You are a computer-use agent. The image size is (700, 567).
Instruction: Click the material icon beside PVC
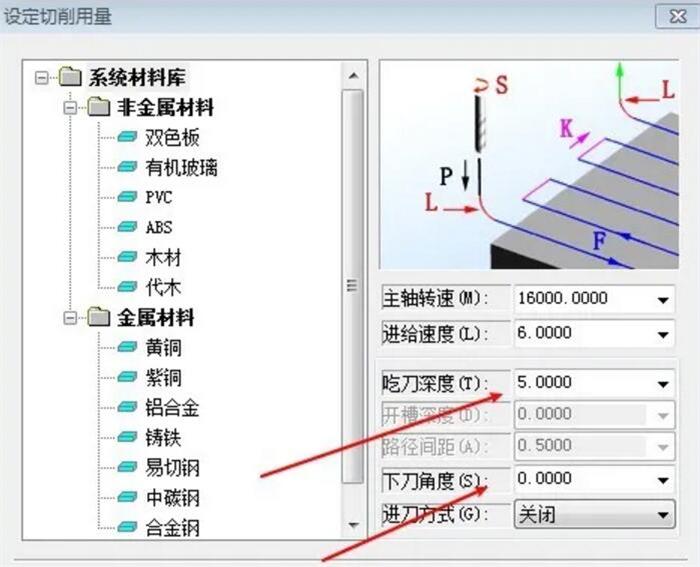(x=127, y=196)
